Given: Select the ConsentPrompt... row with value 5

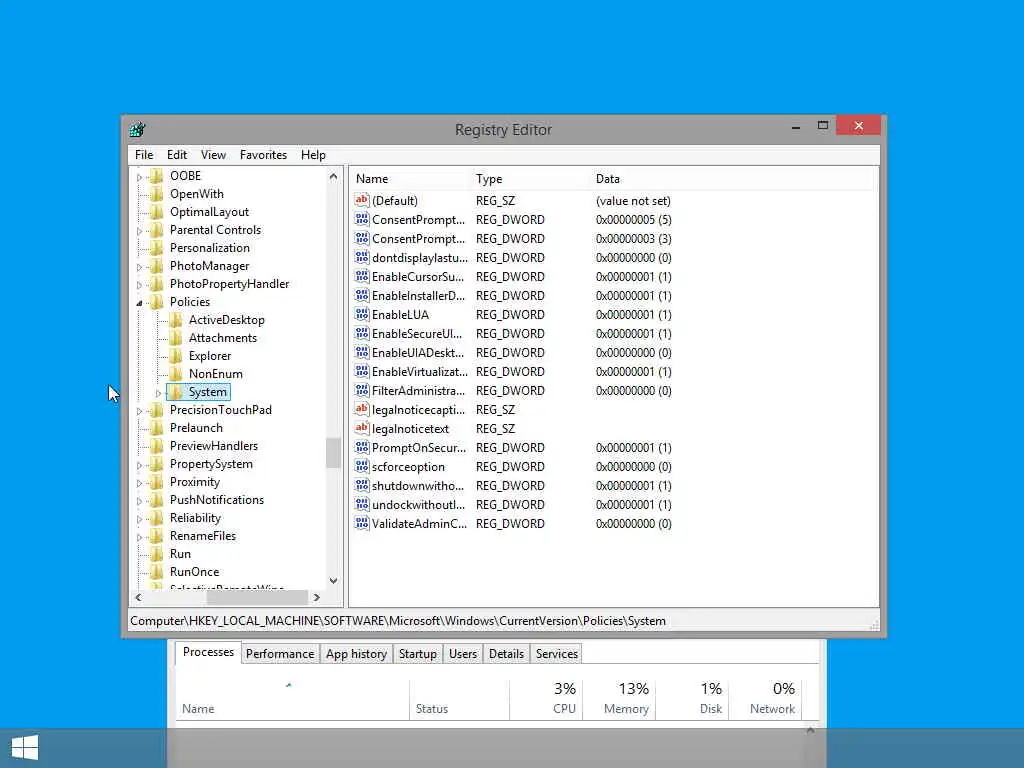Looking at the screenshot, I should pyautogui.click(x=514, y=219).
